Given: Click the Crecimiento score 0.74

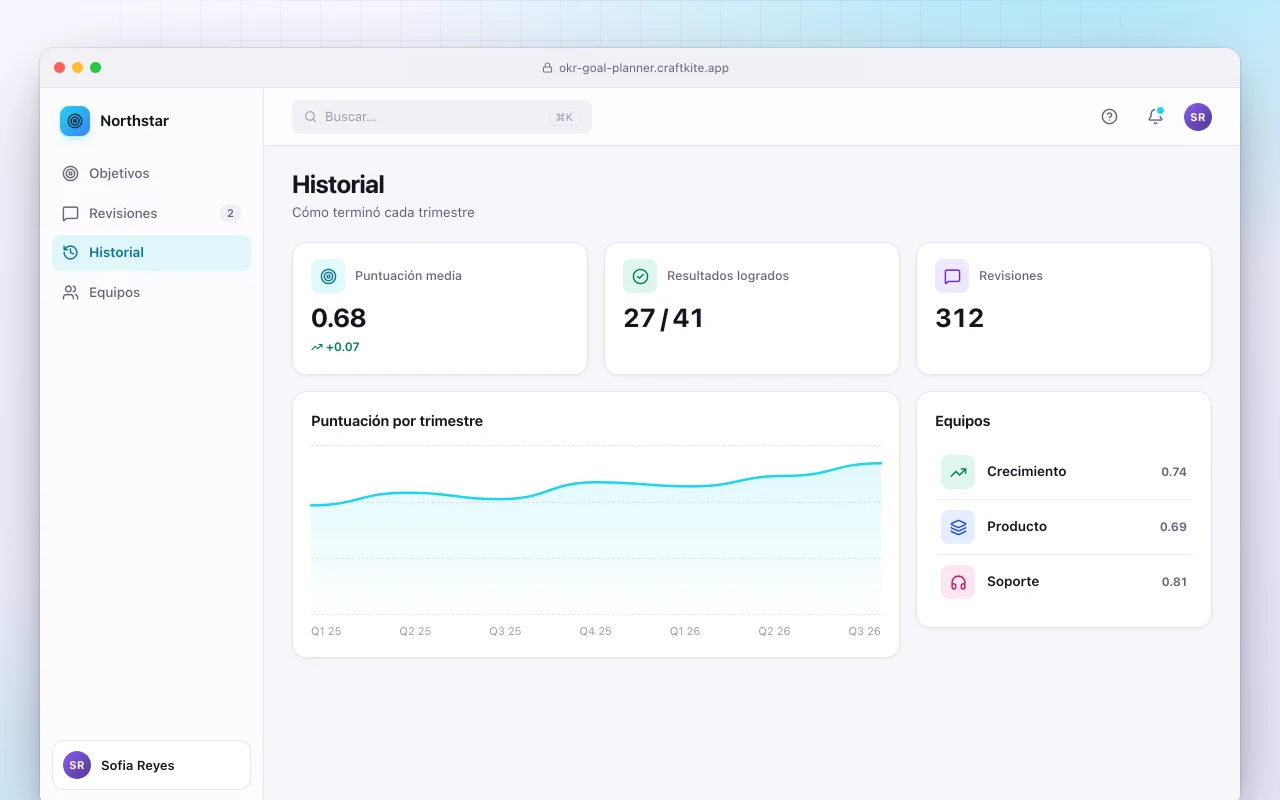Looking at the screenshot, I should [1174, 472].
